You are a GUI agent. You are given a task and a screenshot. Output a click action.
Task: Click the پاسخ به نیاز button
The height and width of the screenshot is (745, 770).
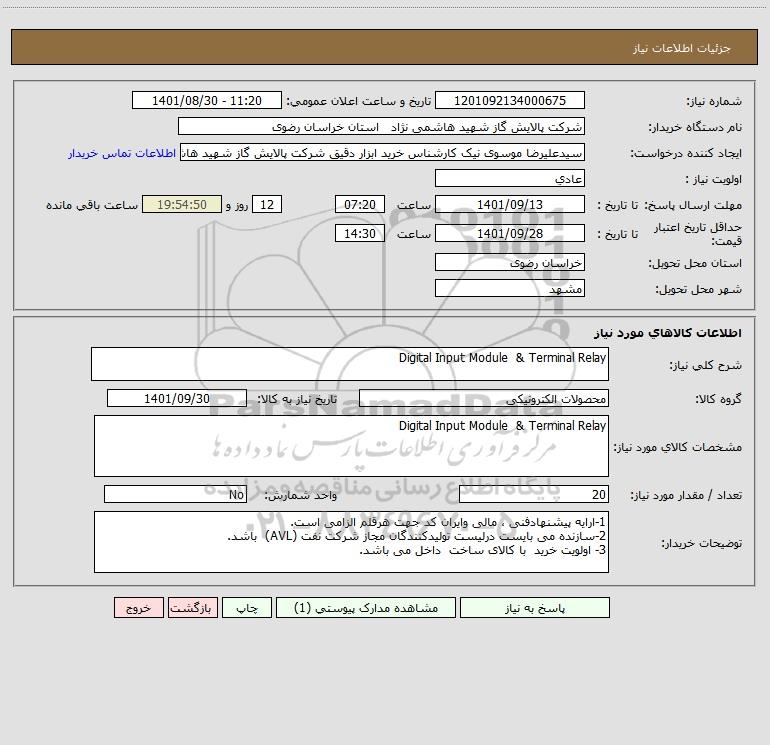click(535, 608)
